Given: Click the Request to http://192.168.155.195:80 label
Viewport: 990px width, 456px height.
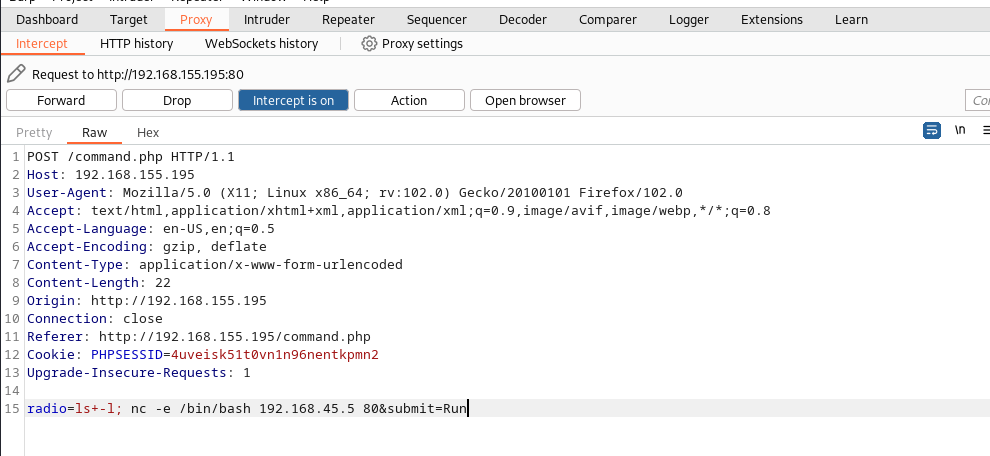Looking at the screenshot, I should pos(138,75).
